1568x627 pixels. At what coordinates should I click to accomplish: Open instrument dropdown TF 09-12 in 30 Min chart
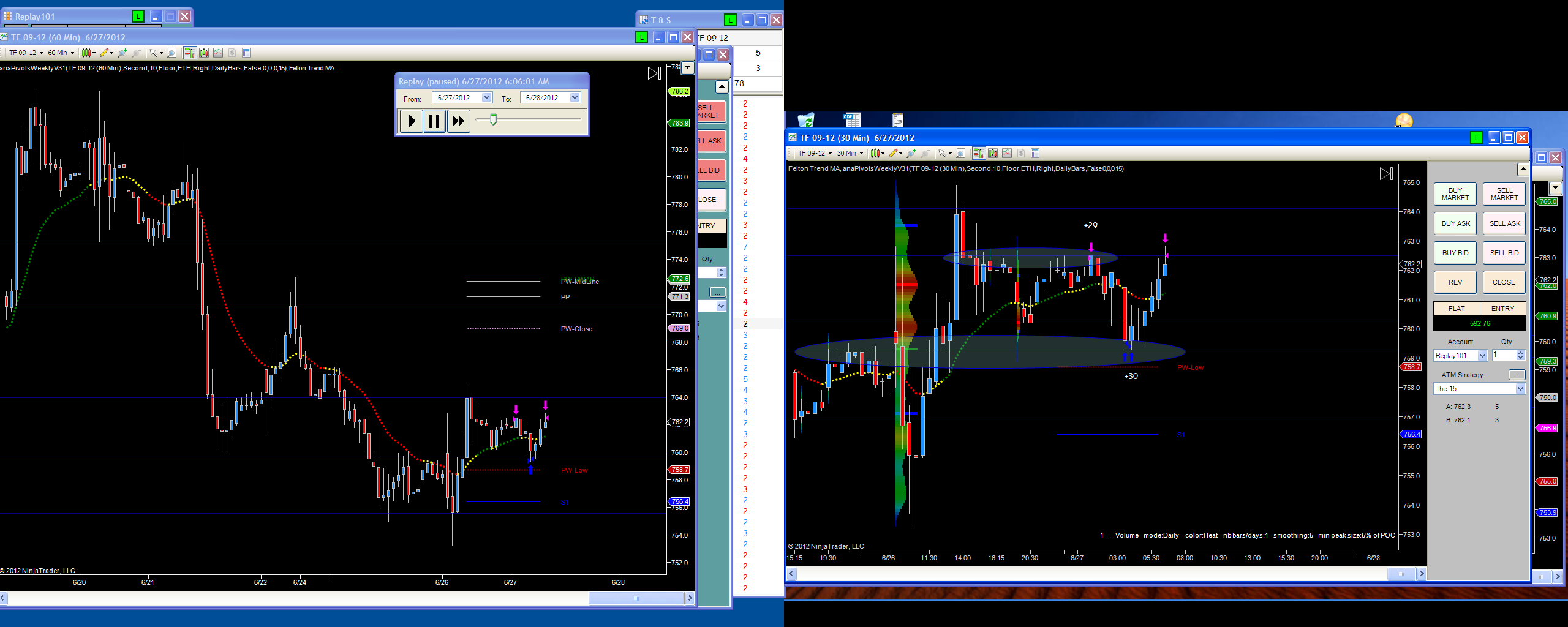click(815, 153)
